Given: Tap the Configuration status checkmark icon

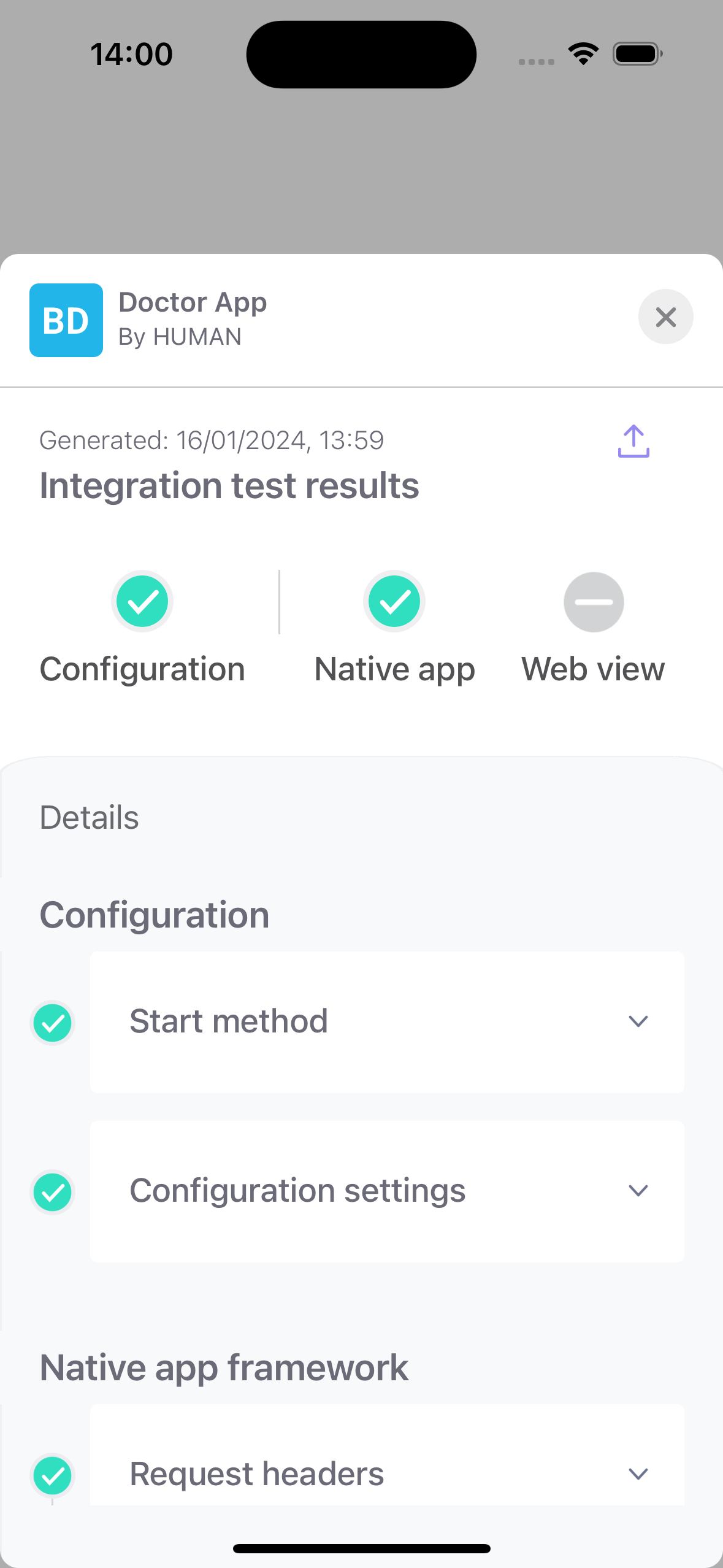Looking at the screenshot, I should 142,601.
